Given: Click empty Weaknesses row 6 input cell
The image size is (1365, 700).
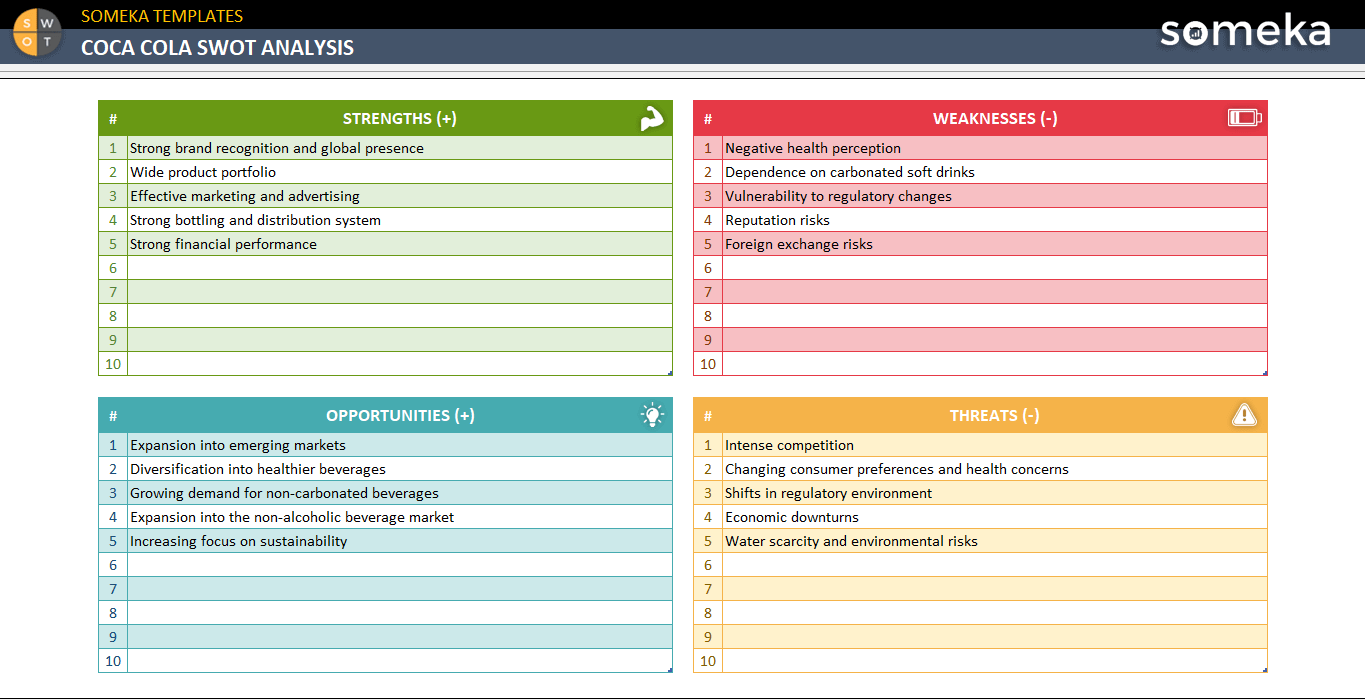Looking at the screenshot, I should [995, 268].
